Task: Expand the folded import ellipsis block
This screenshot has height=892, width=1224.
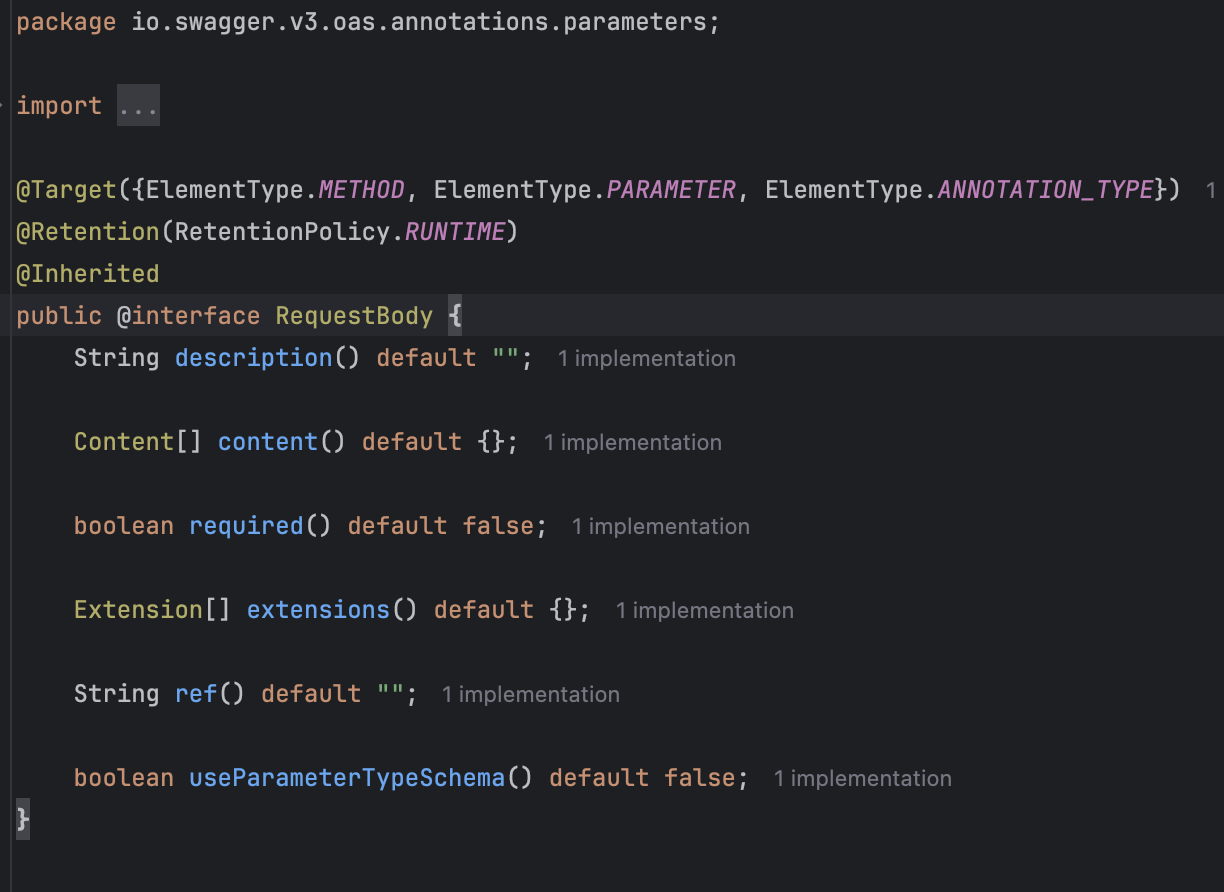Action: 139,106
